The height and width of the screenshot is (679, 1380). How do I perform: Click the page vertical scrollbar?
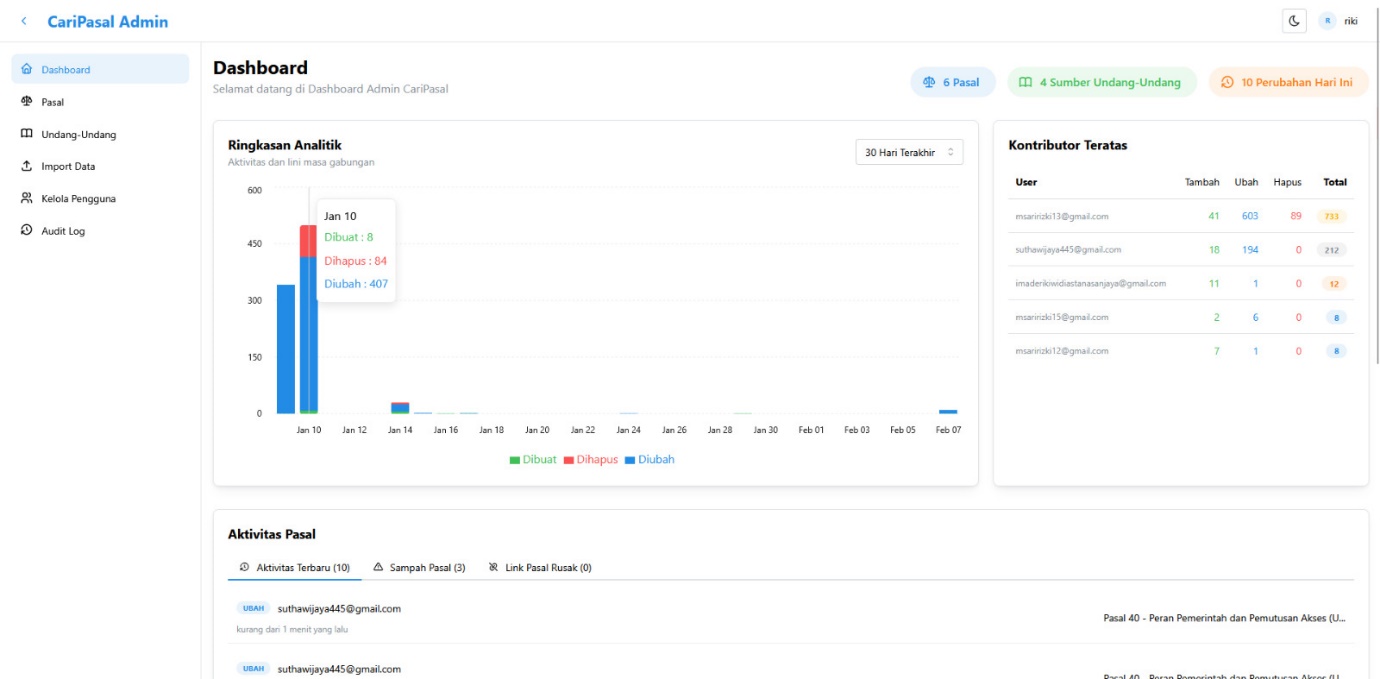tap(1376, 185)
